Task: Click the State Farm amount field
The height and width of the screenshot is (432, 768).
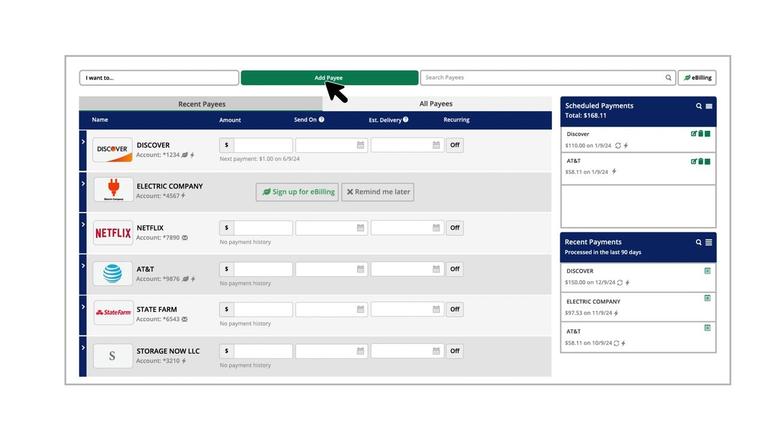Action: (263, 309)
